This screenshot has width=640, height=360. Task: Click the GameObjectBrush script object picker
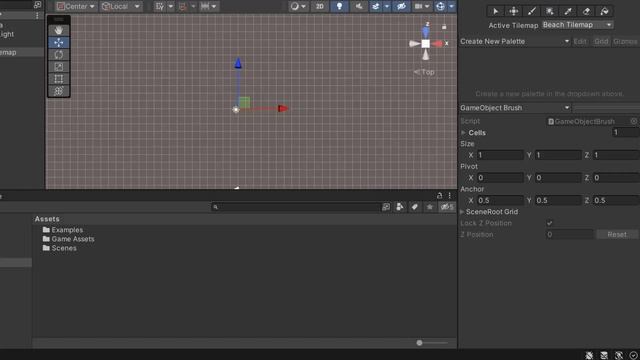pos(633,121)
